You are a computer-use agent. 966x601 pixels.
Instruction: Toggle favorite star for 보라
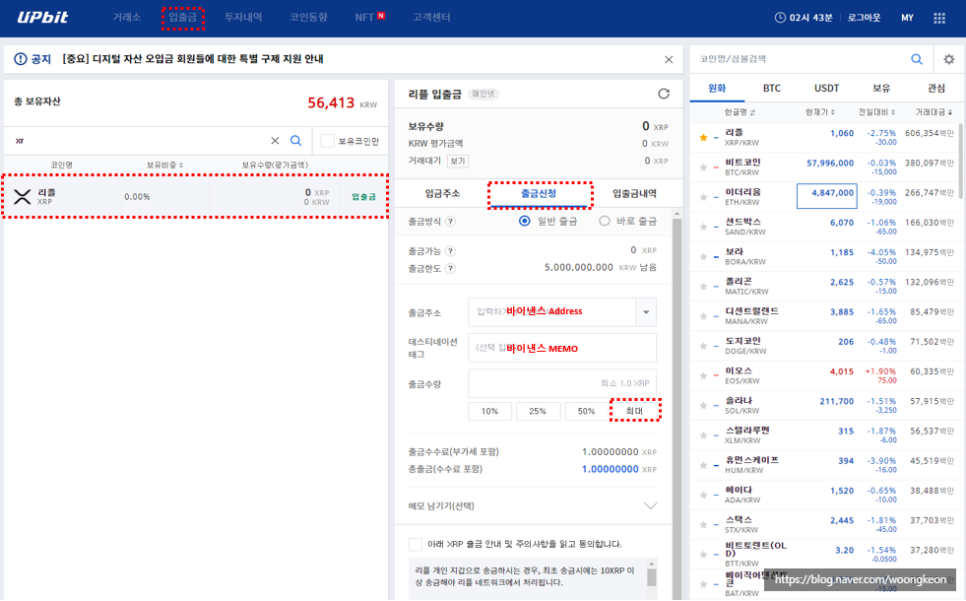coord(703,257)
